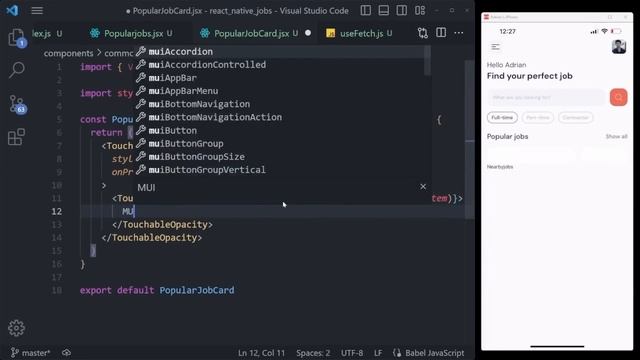
Task: Click the suggestion list scrollbar thumb
Action: click(x=427, y=60)
